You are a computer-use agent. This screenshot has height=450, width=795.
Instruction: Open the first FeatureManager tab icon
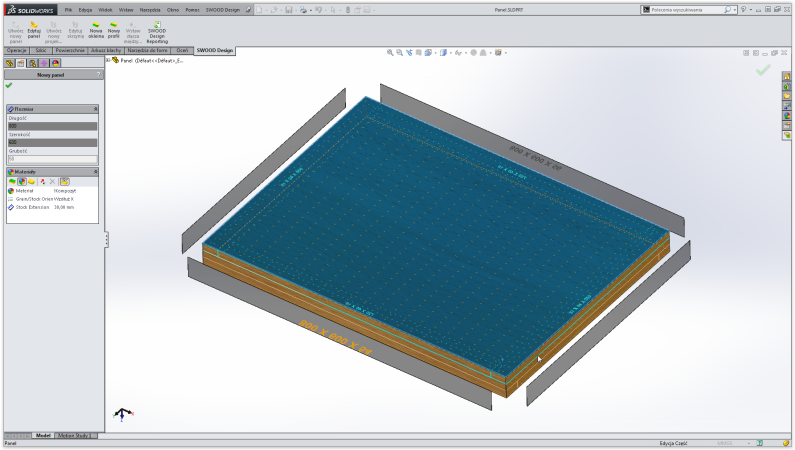(x=10, y=62)
